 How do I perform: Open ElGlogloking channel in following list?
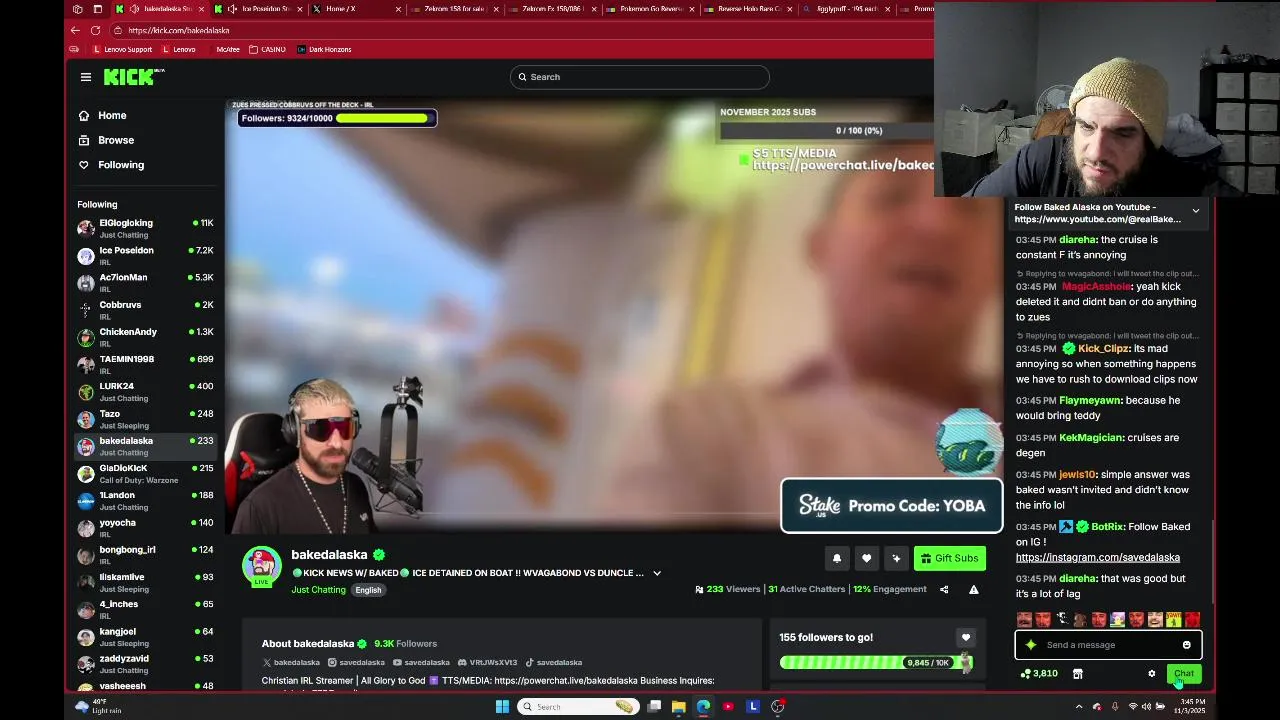click(146, 228)
